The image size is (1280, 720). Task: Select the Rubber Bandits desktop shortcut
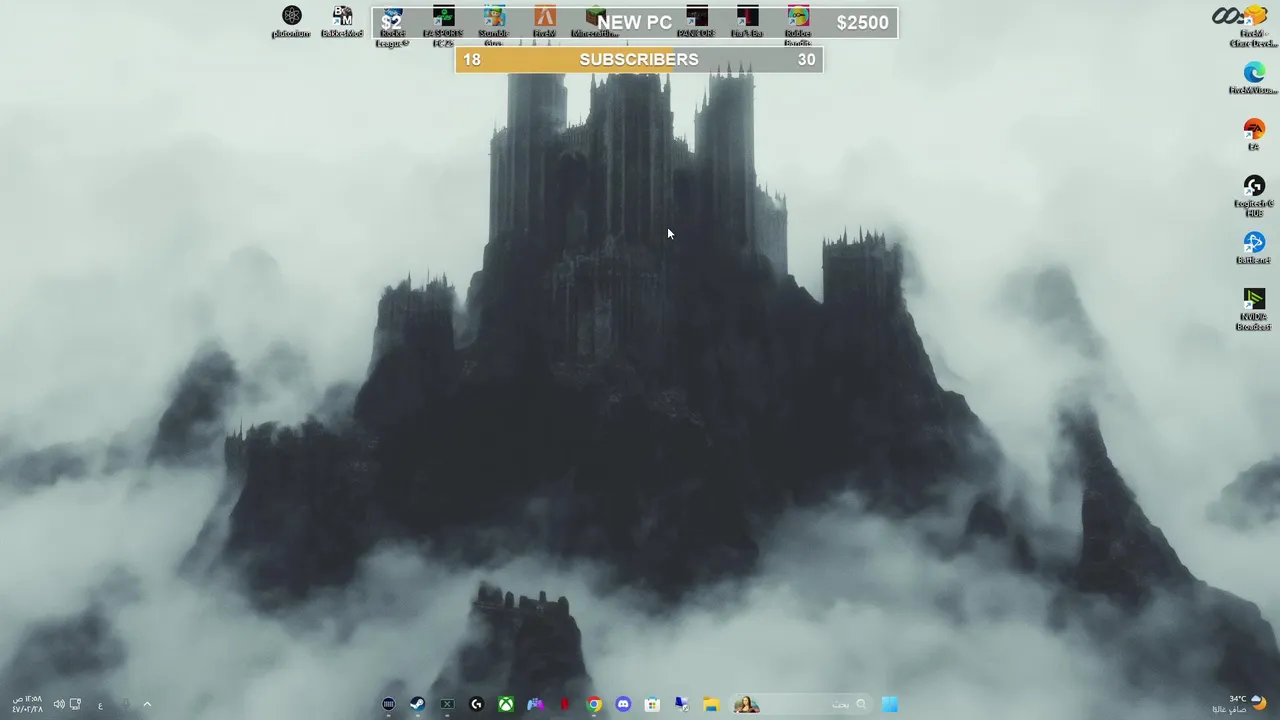(798, 26)
